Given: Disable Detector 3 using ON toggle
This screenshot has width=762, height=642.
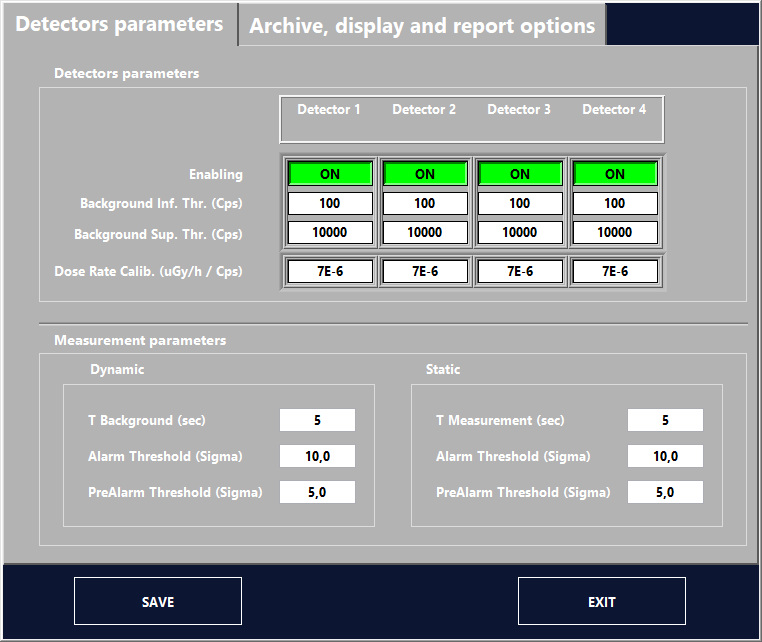Looking at the screenshot, I should (520, 174).
